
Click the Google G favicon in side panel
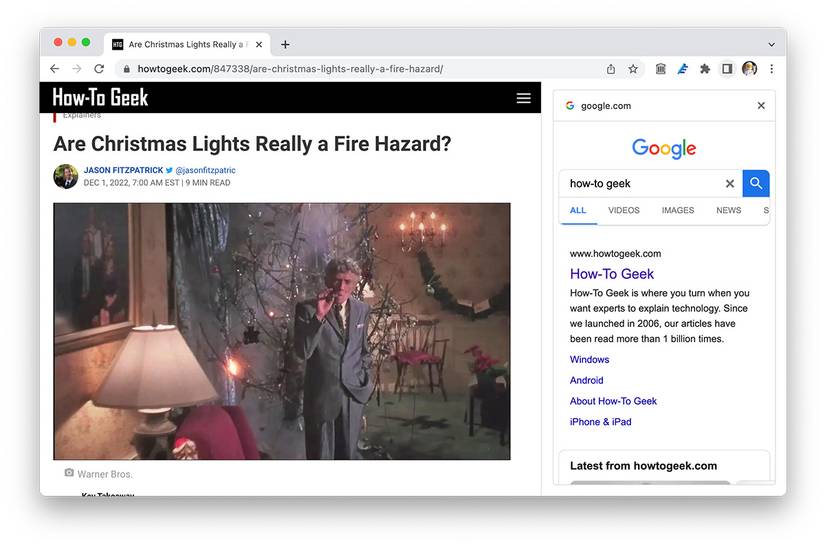point(570,106)
